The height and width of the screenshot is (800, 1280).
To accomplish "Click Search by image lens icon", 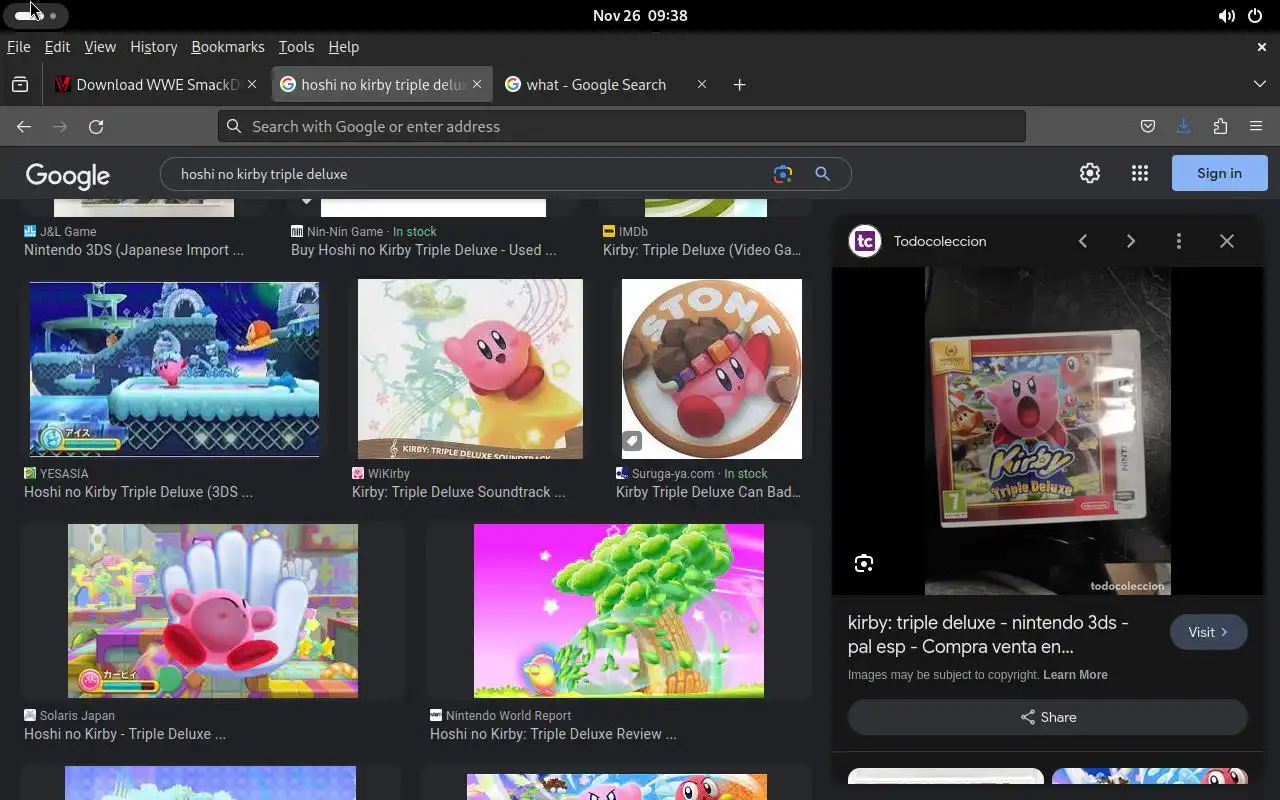I will click(783, 174).
